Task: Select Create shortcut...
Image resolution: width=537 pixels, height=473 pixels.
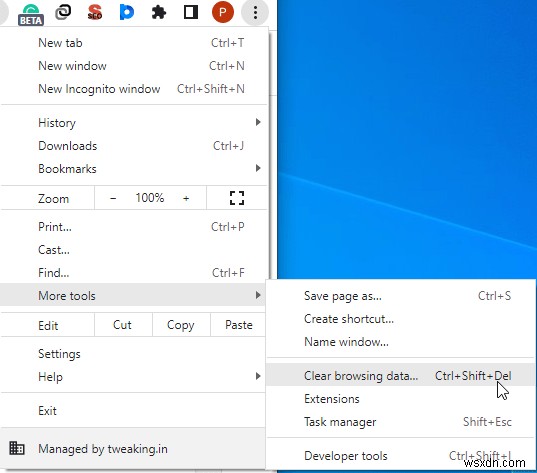Action: 401,319
